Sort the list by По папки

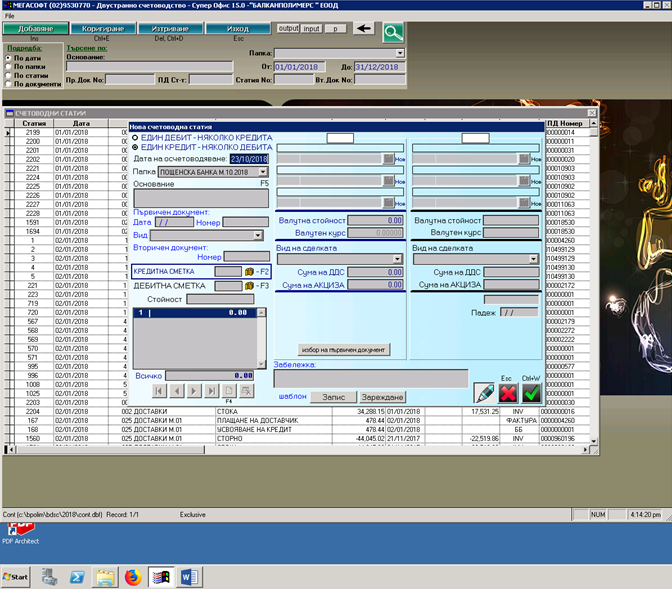[9, 66]
